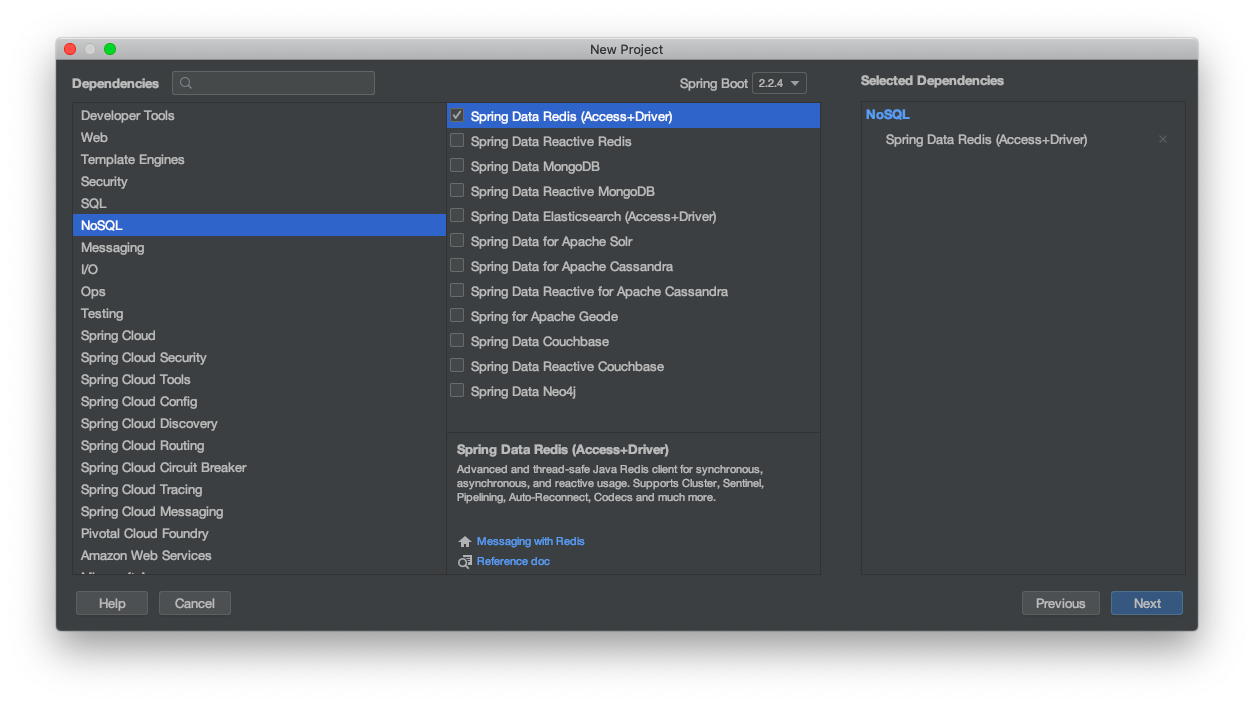Select the highlighted NoSQL category in the list
Screen dimensions: 1254x705
[x=259, y=226]
